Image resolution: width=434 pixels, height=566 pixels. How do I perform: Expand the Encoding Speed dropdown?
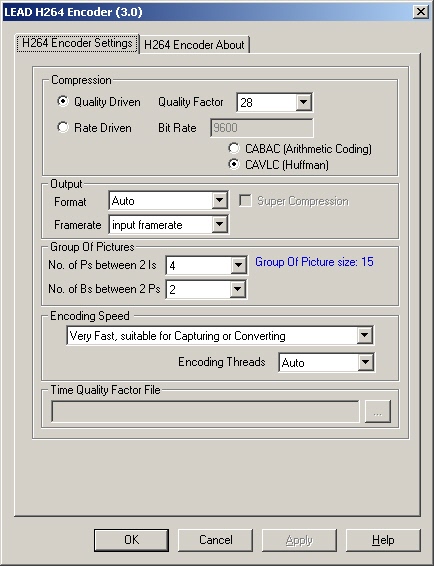pyautogui.click(x=365, y=335)
